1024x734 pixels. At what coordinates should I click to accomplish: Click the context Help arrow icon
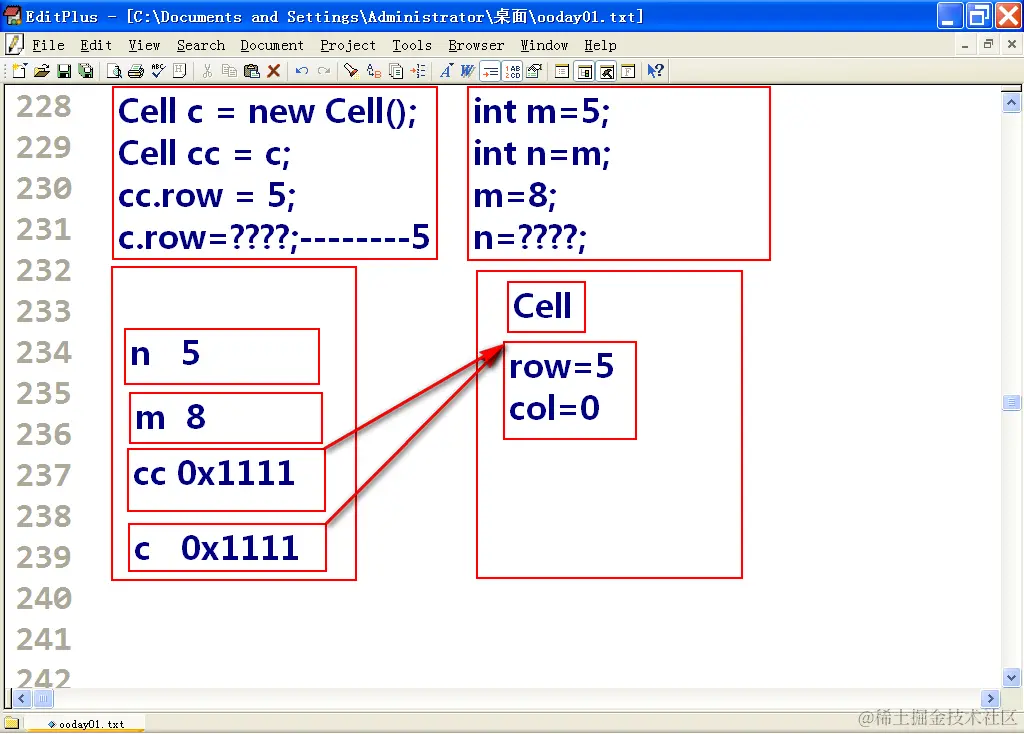click(656, 71)
